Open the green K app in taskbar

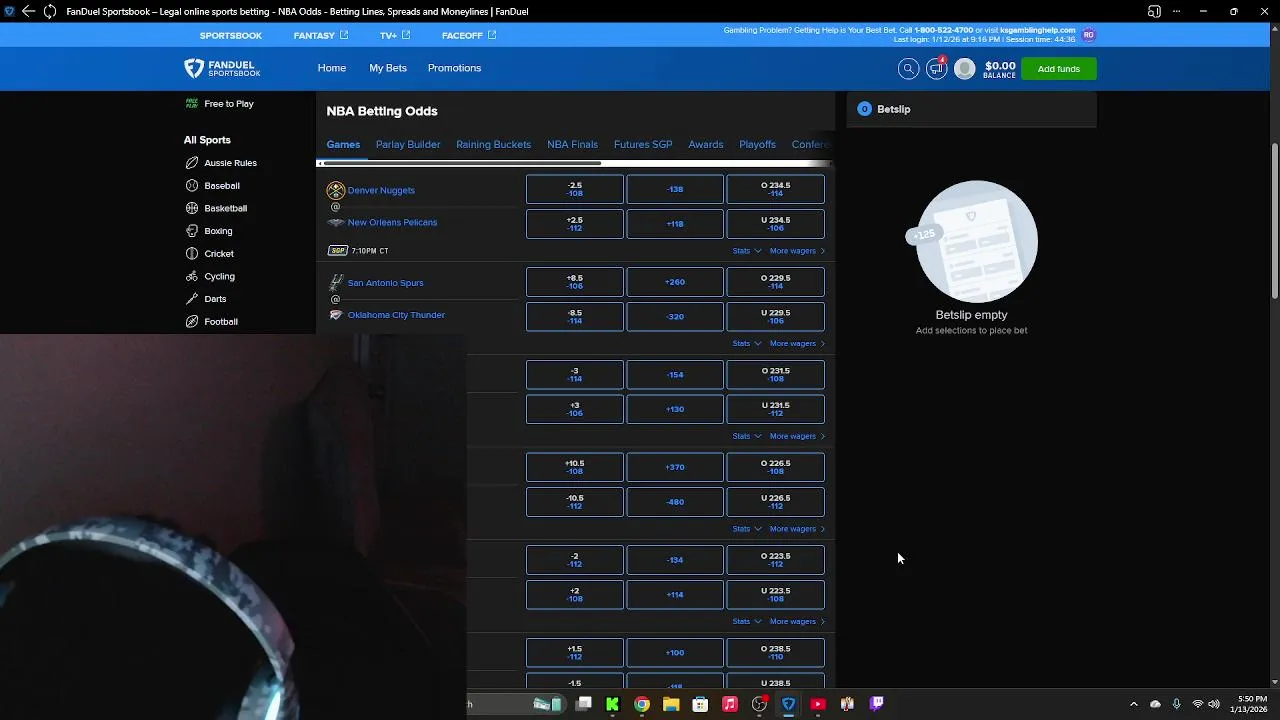point(612,704)
